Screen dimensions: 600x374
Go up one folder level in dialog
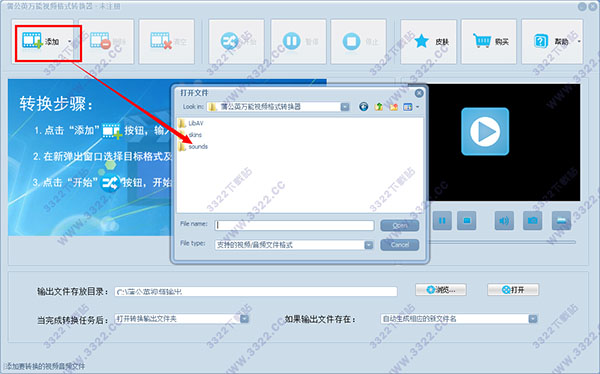[x=379, y=107]
